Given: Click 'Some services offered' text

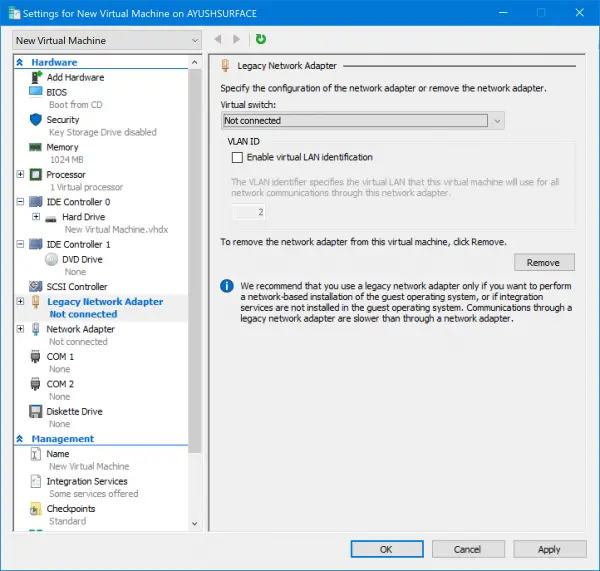Looking at the screenshot, I should point(94,494).
